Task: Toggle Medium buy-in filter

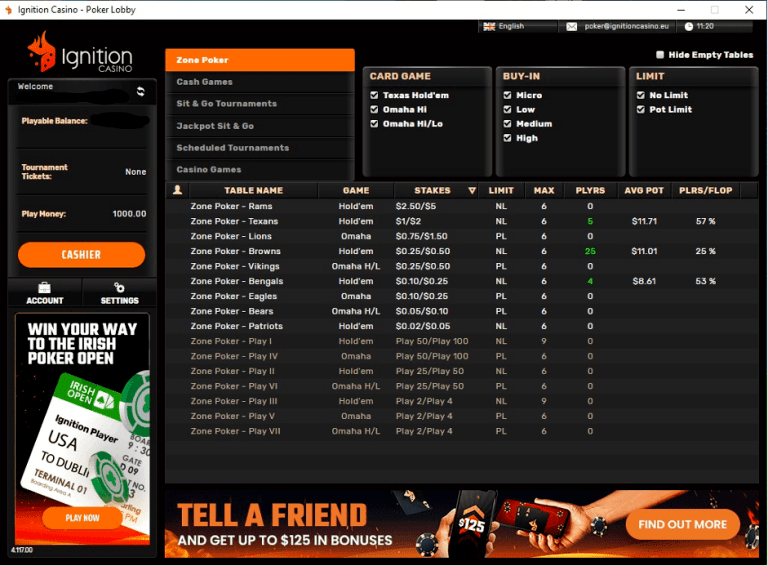Action: [x=507, y=123]
